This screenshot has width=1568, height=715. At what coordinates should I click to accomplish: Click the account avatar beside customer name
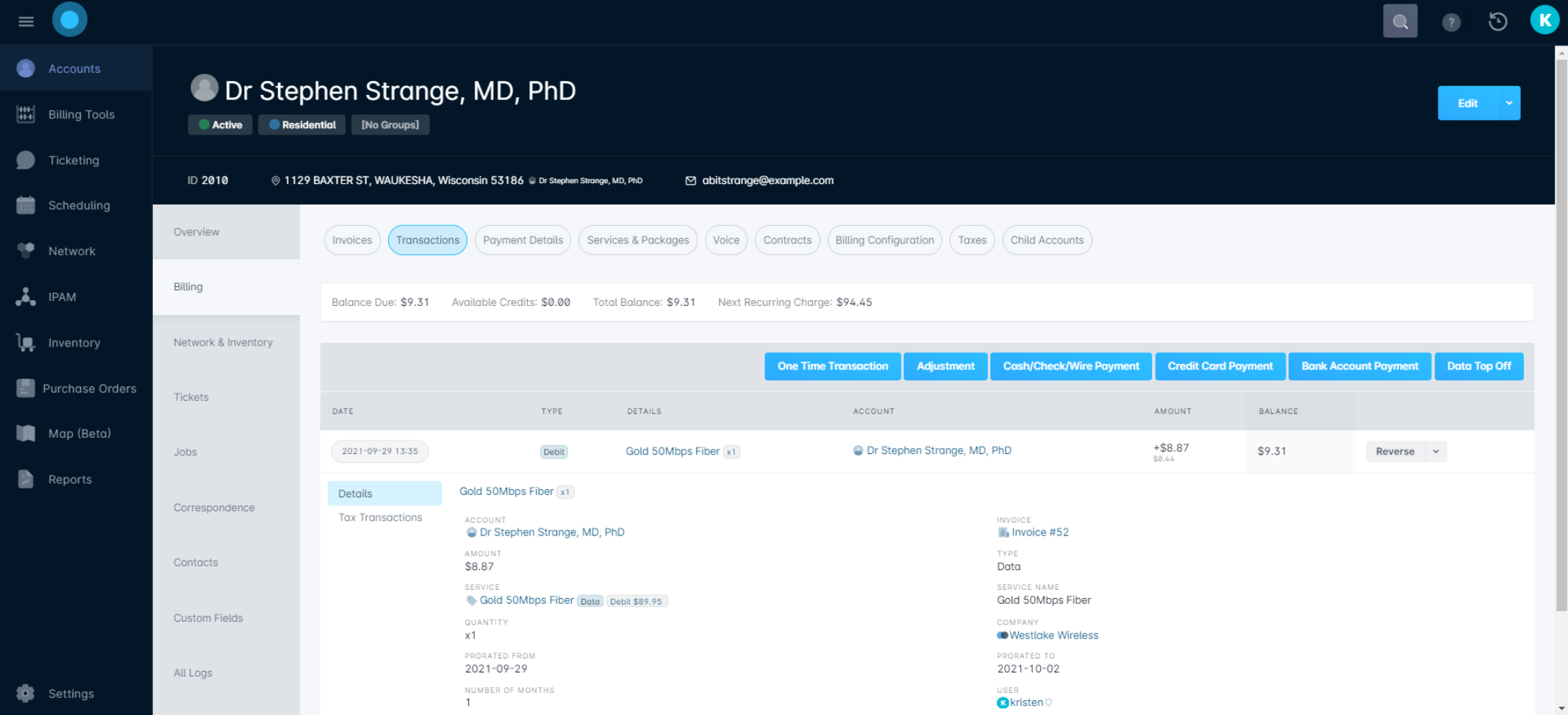coord(204,88)
